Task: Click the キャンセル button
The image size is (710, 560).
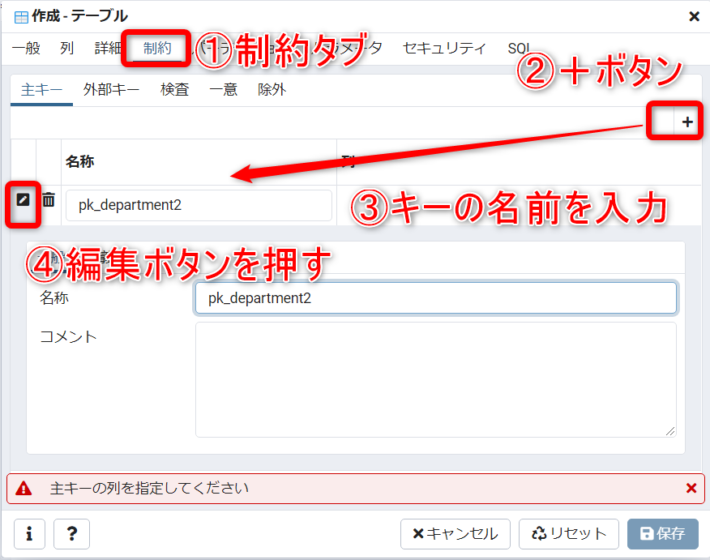Action: [455, 533]
